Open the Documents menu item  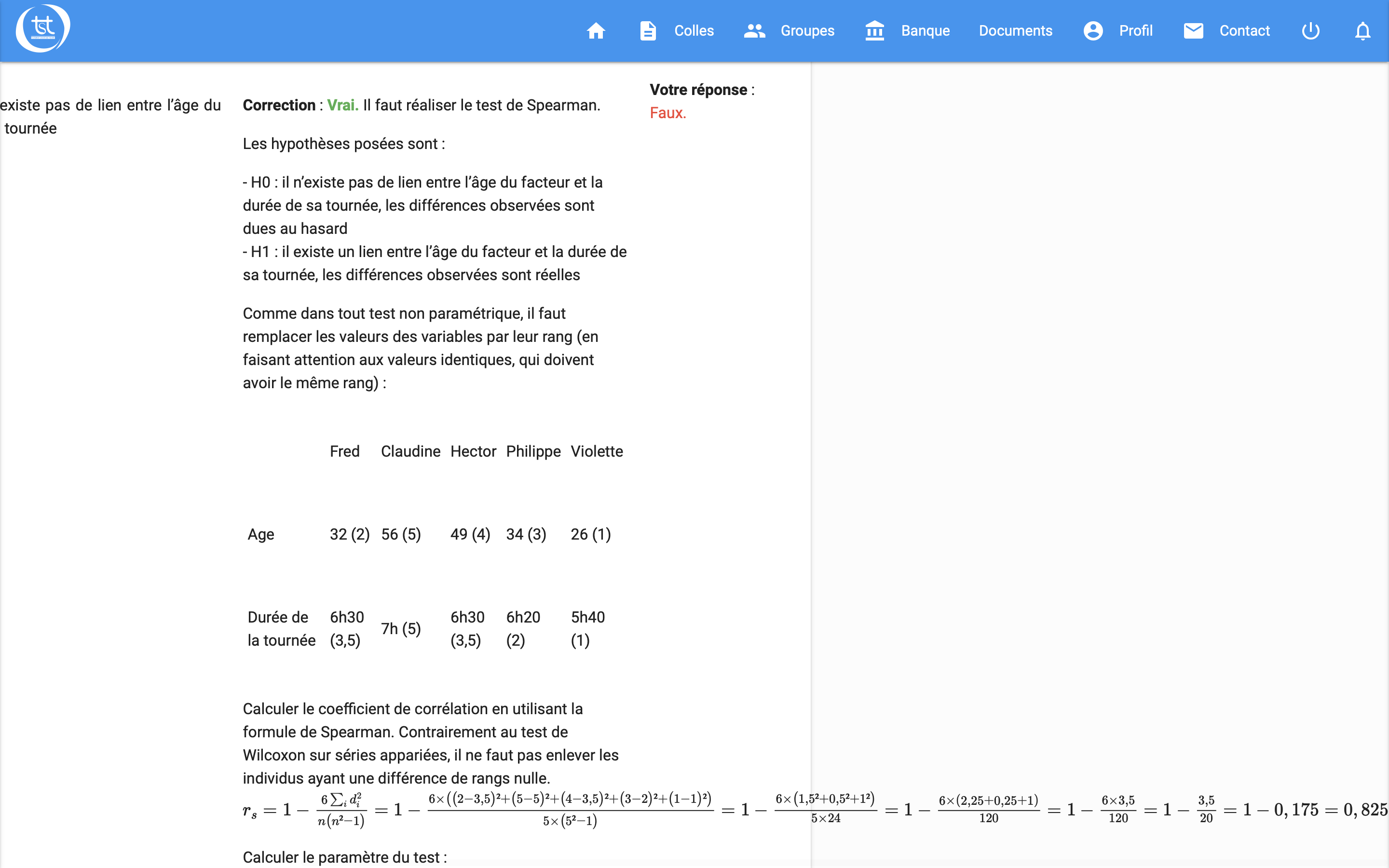point(1015,30)
